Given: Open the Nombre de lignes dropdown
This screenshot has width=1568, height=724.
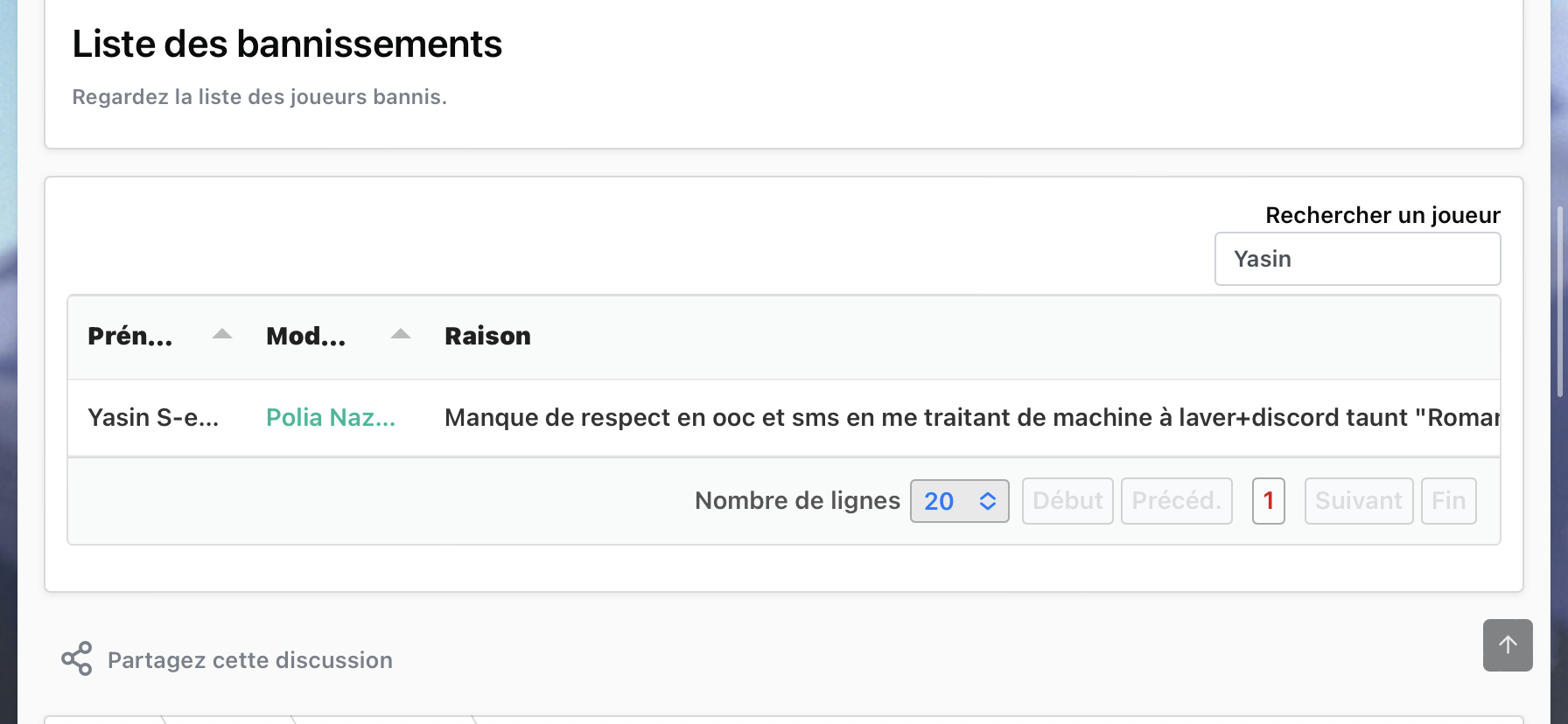Looking at the screenshot, I should (960, 501).
